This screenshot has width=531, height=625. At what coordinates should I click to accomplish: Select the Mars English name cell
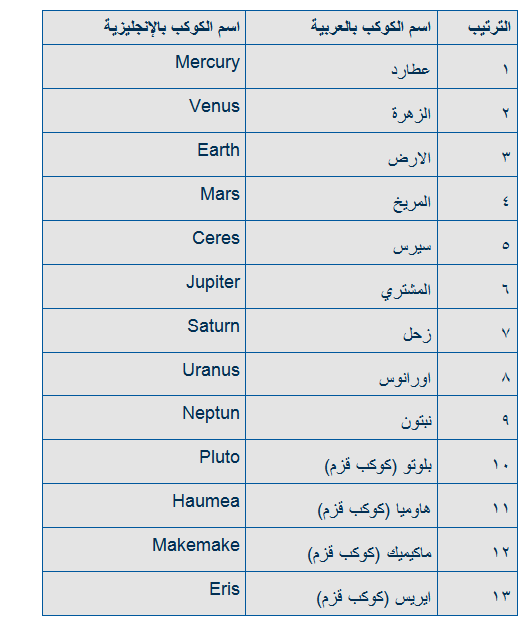pos(144,199)
